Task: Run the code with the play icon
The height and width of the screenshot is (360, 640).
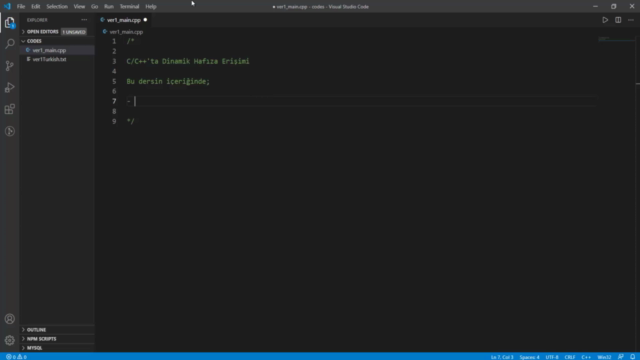Action: click(605, 20)
